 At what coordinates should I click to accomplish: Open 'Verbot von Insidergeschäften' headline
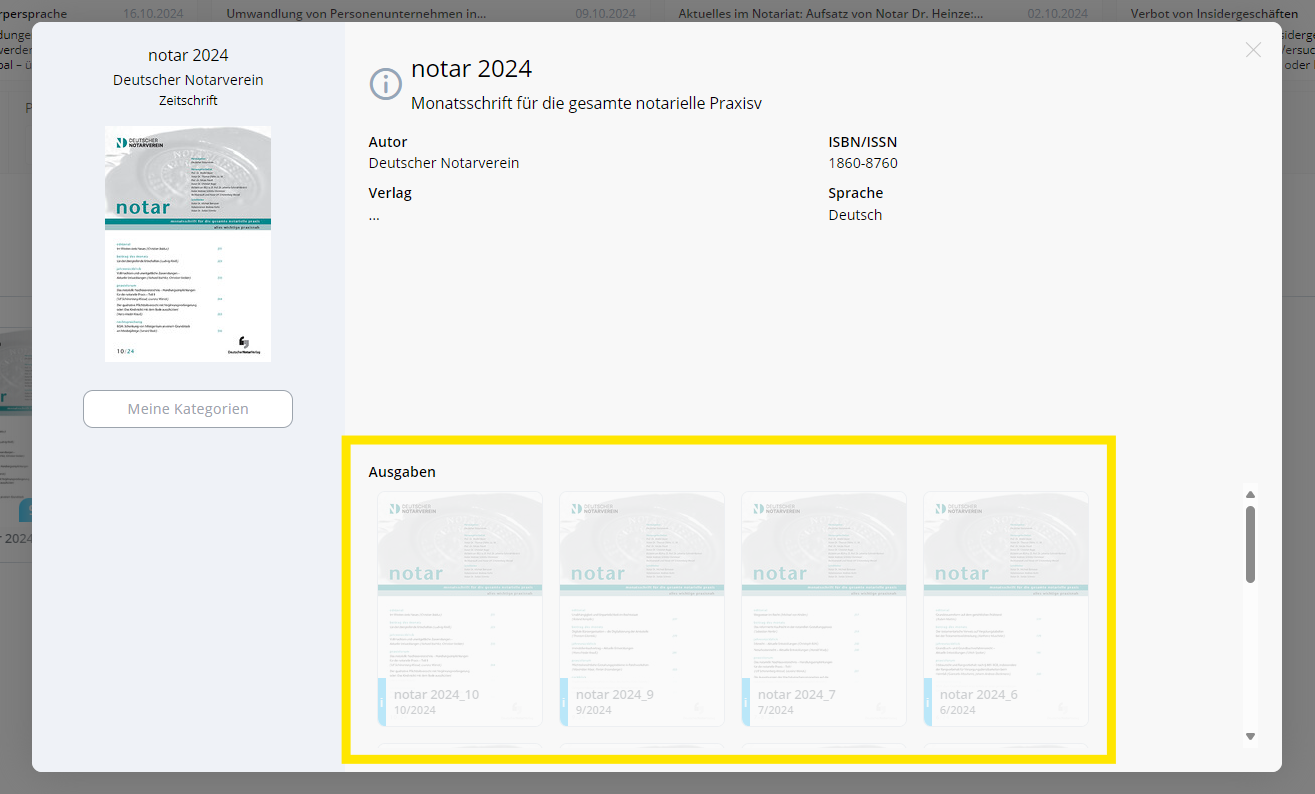tap(1214, 14)
